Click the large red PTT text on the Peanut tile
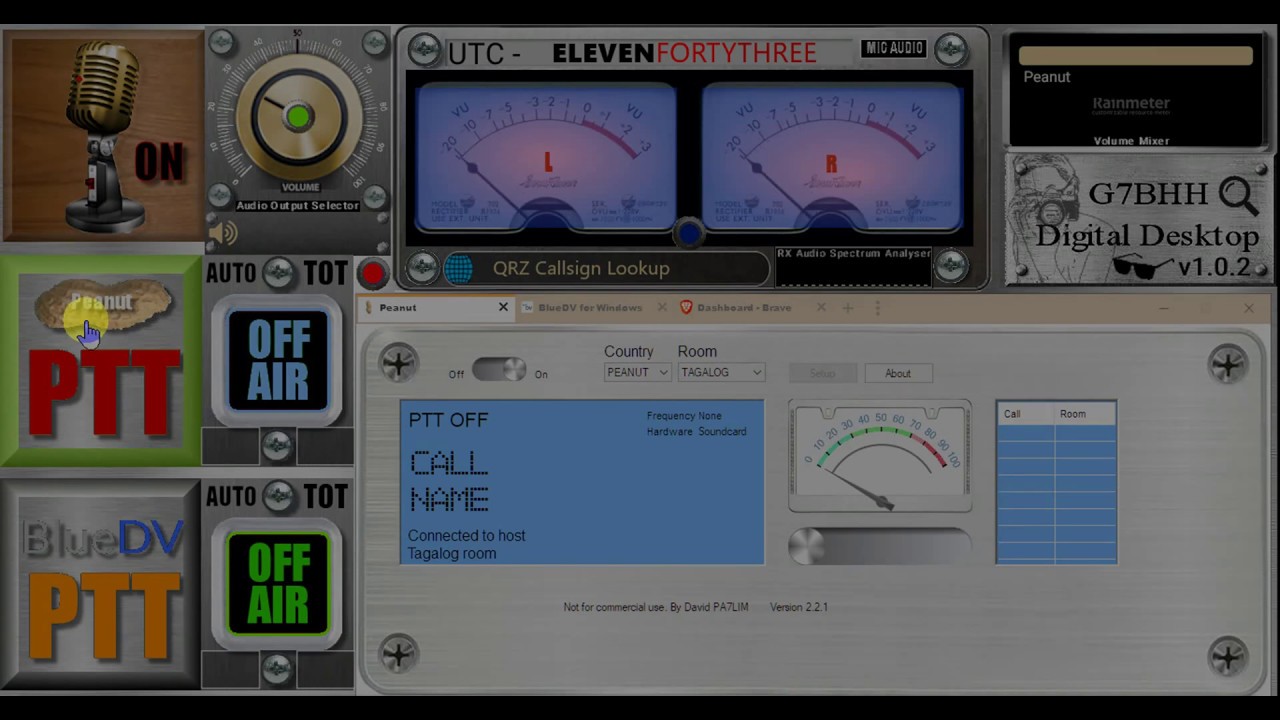This screenshot has width=1280, height=720. [104, 394]
